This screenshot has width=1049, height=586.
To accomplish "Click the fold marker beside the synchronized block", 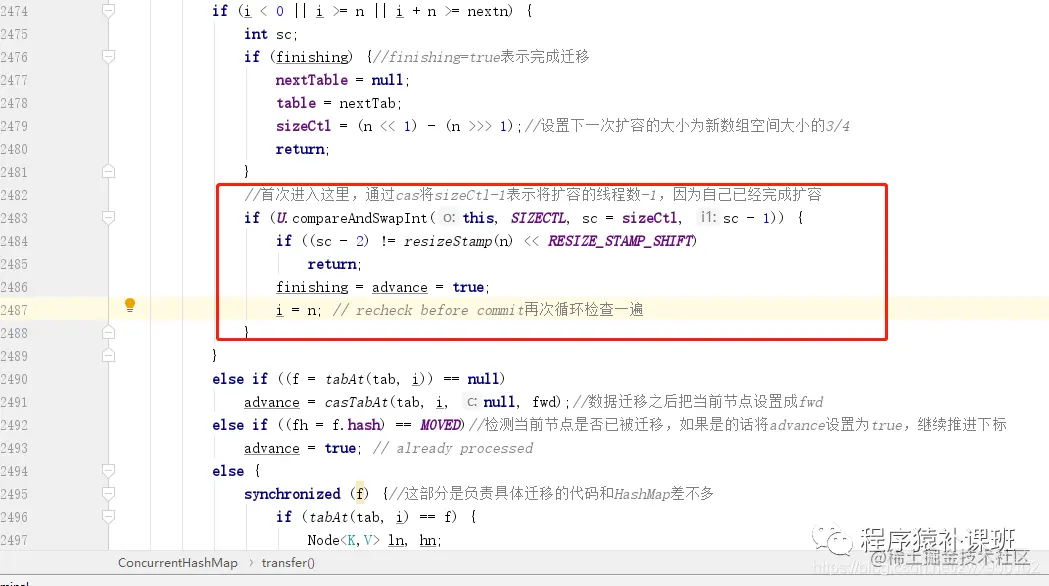I will coord(107,494).
